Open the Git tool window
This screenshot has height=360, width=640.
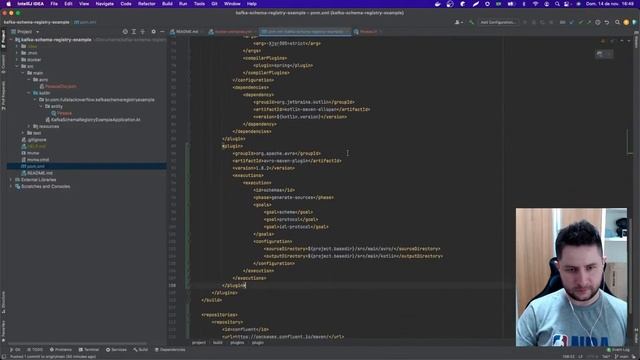(x=15, y=350)
